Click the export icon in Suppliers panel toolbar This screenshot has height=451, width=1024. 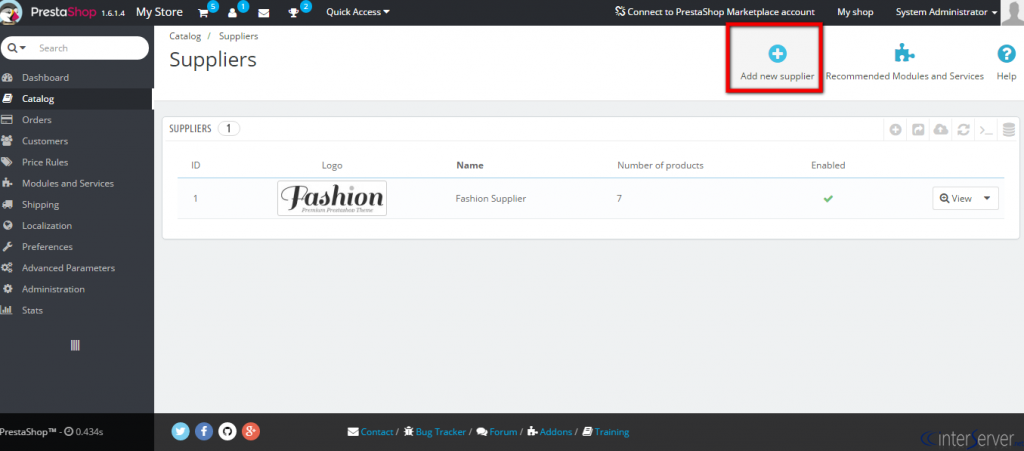click(x=918, y=129)
